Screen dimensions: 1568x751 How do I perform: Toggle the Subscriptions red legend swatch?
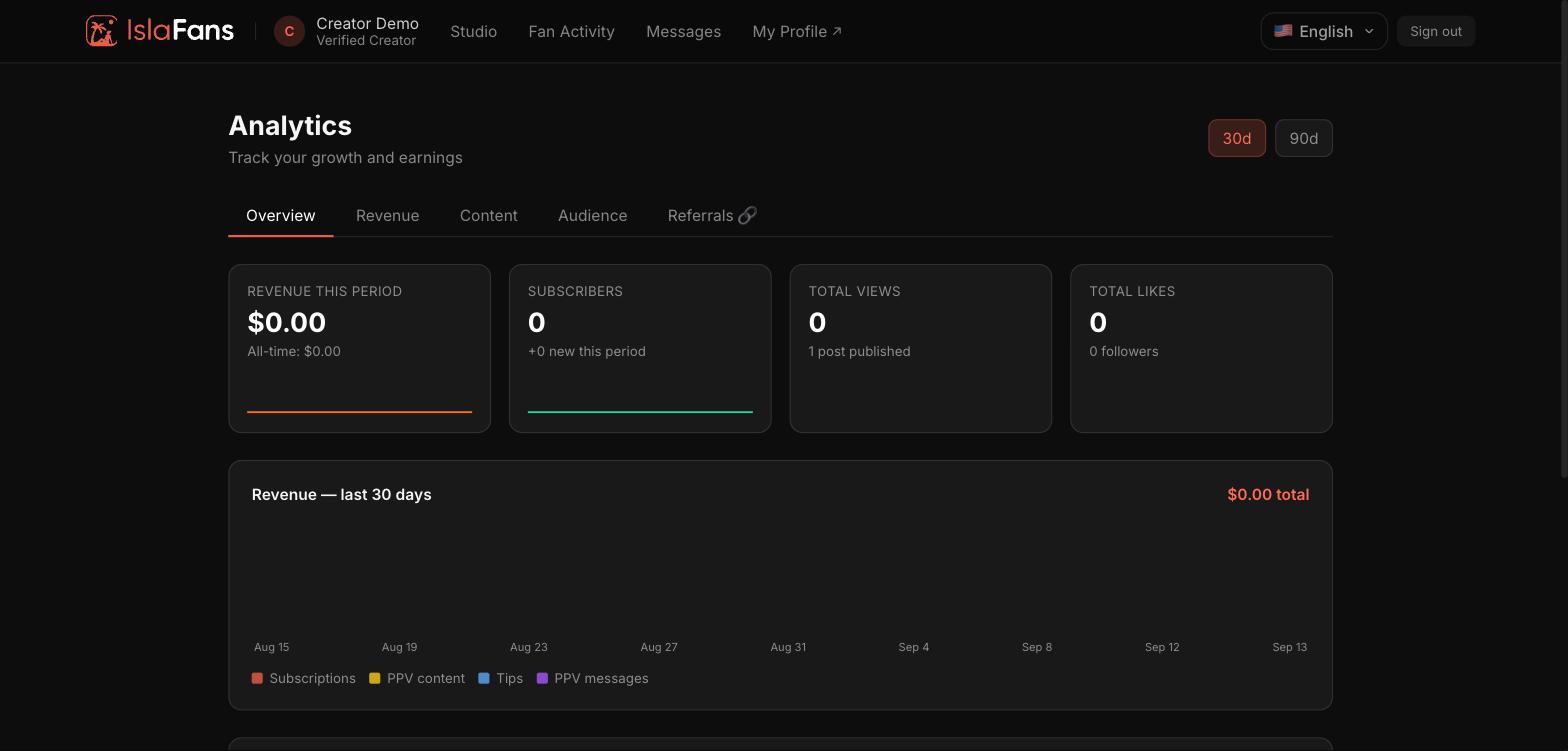point(257,678)
